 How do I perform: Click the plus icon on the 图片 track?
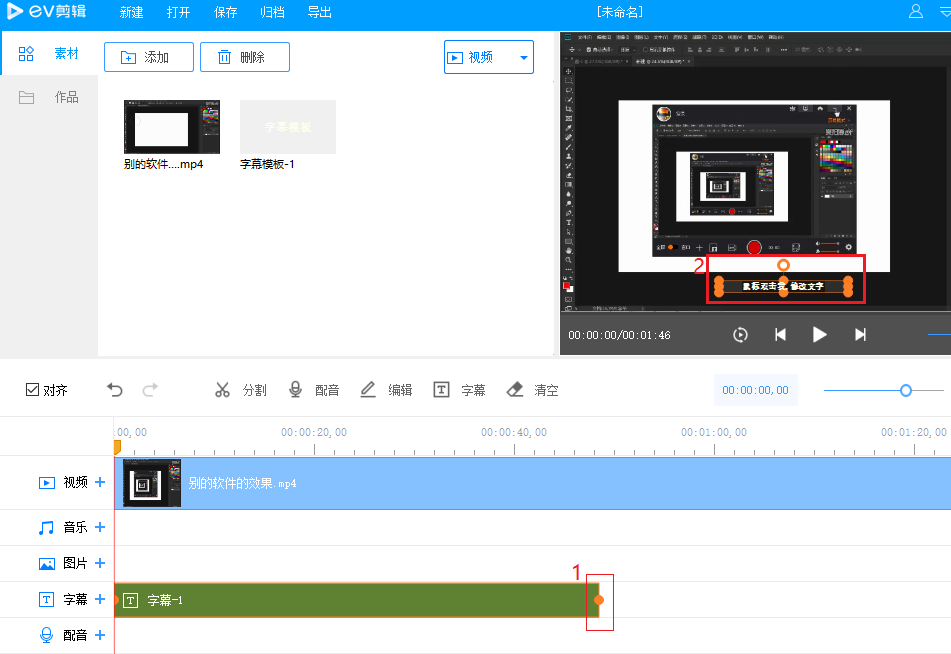(x=100, y=563)
